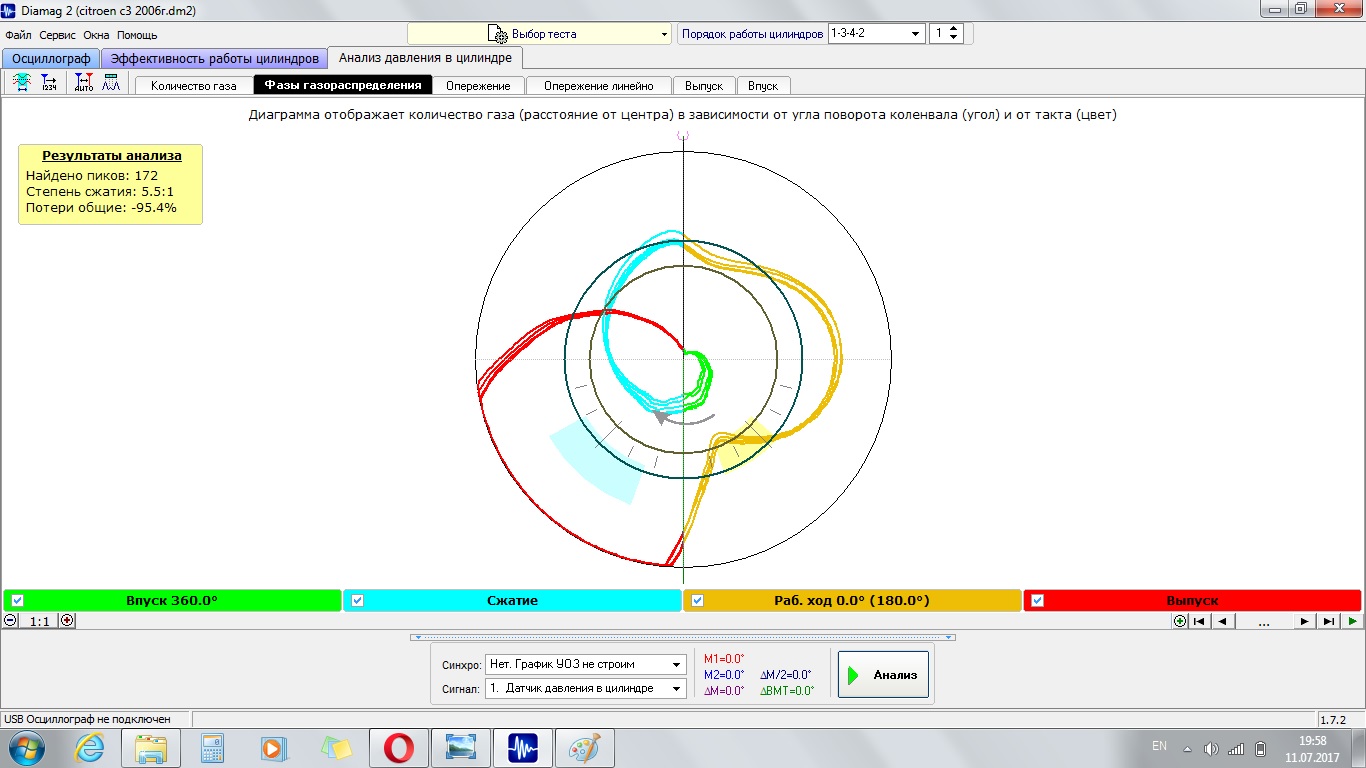Open the cylinder firing order 1-3-4-2 dropdown

(x=875, y=33)
